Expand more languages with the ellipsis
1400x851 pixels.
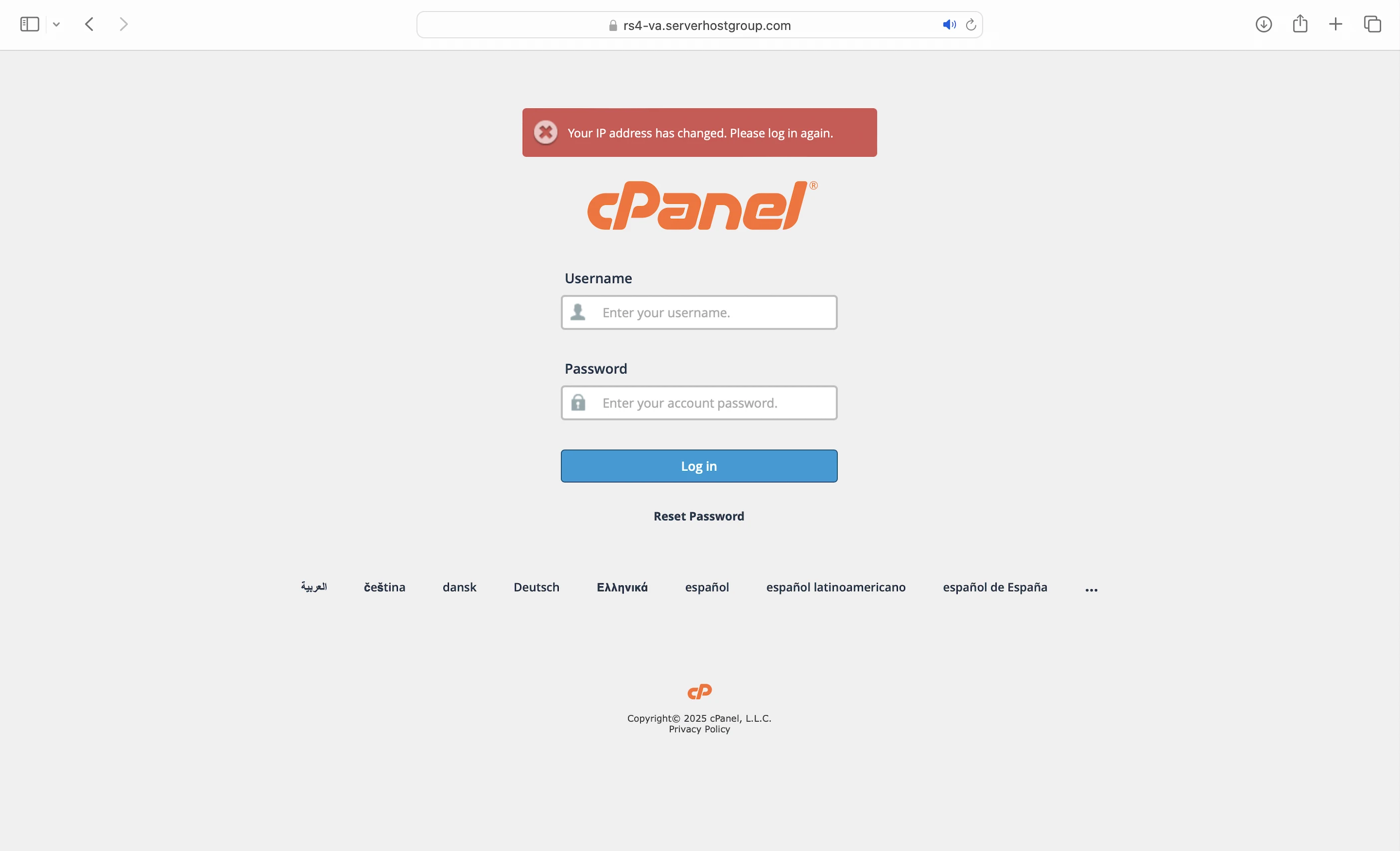point(1091,589)
